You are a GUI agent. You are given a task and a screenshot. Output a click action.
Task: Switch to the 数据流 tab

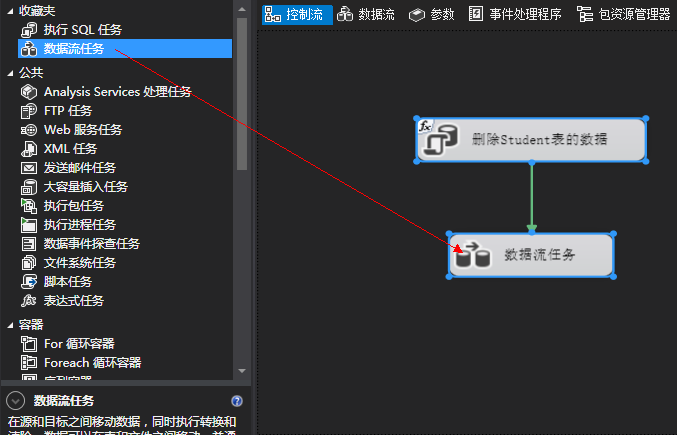pyautogui.click(x=365, y=15)
